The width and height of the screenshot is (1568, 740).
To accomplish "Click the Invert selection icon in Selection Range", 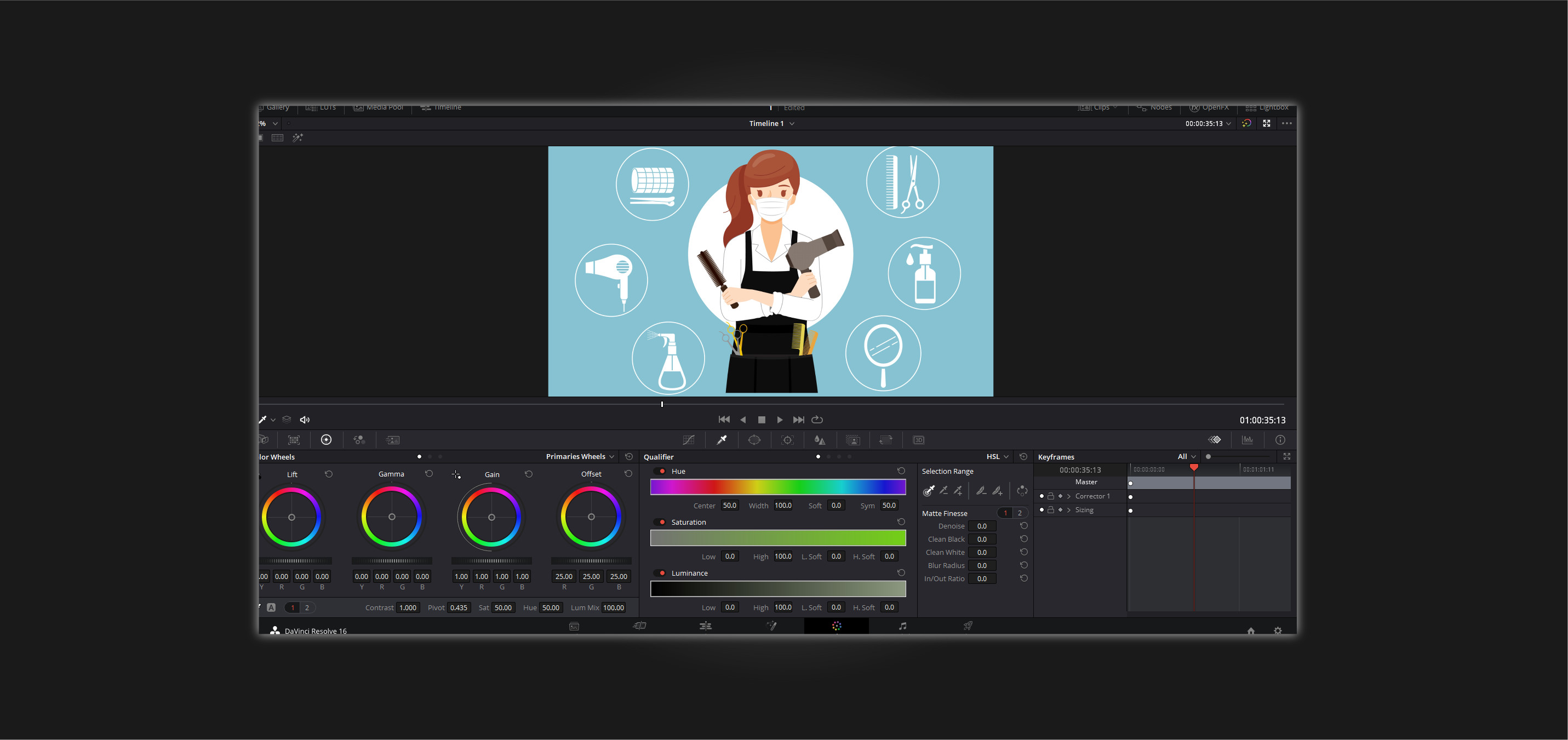I will click(x=1022, y=490).
